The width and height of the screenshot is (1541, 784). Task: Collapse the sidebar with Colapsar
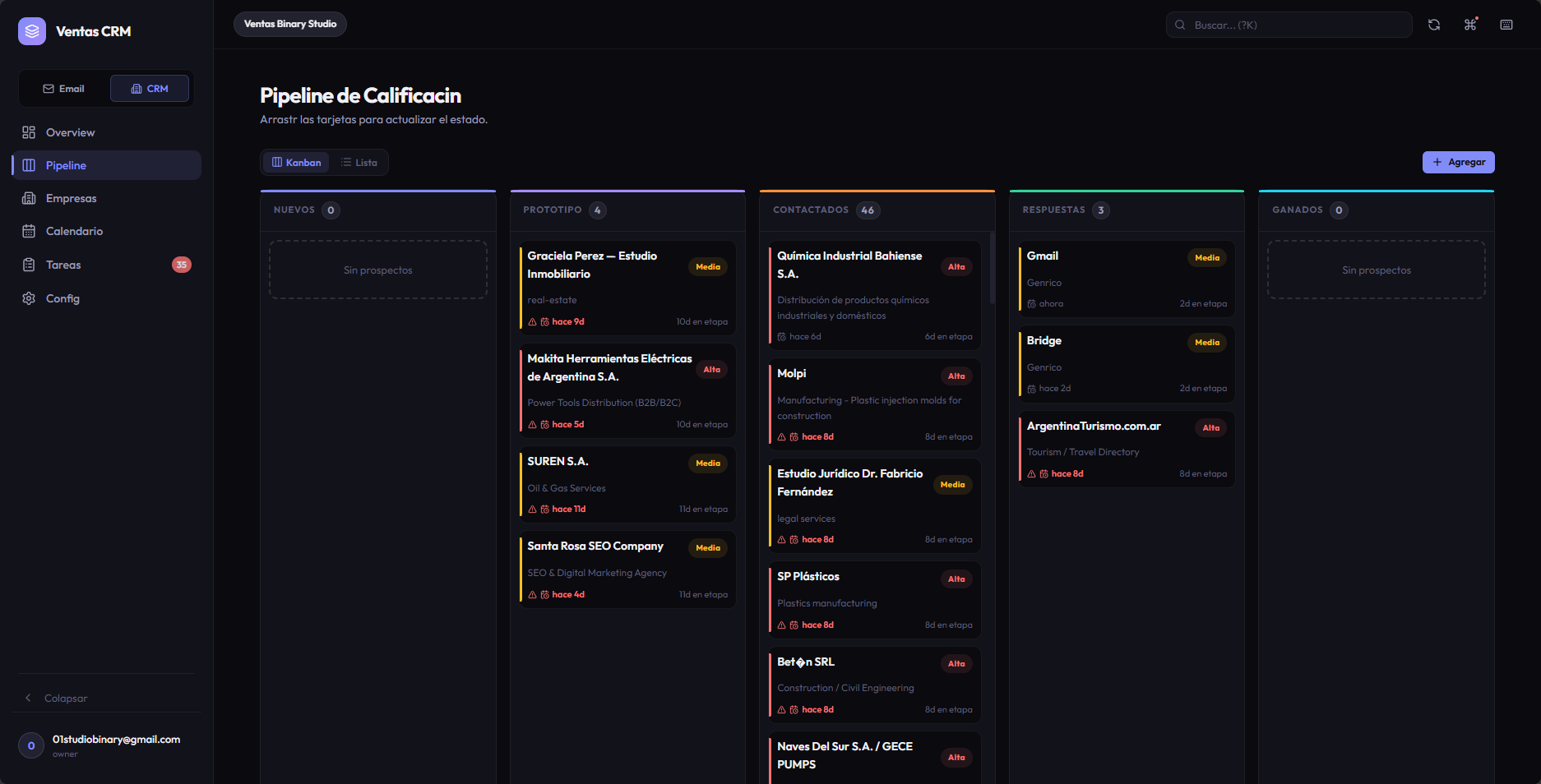pos(66,698)
